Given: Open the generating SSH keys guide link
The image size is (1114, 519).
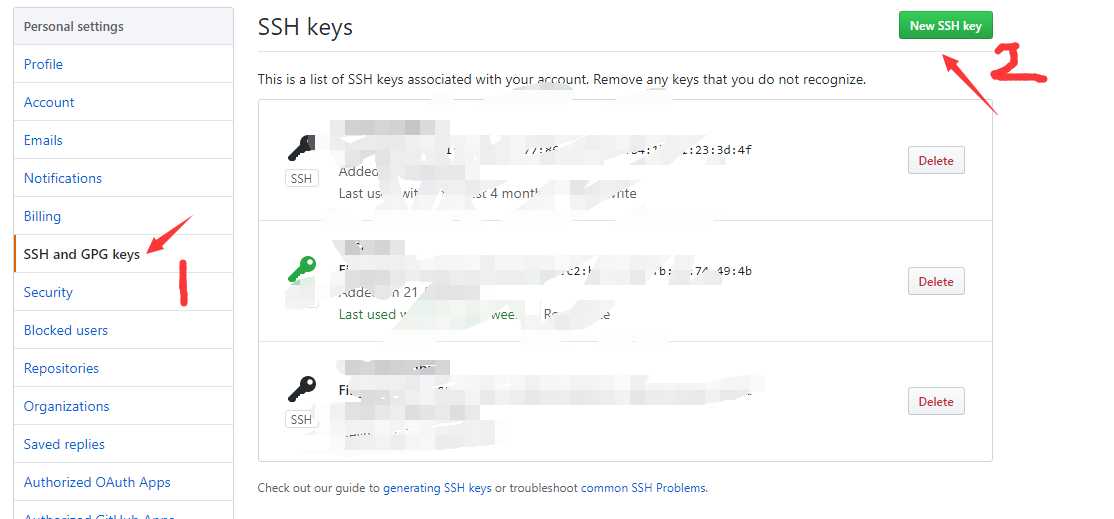Looking at the screenshot, I should (437, 488).
